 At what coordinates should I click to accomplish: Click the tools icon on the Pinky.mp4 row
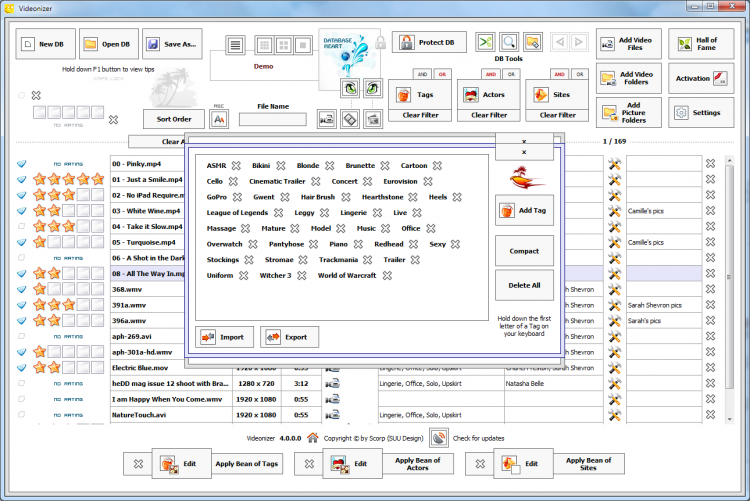[x=615, y=164]
